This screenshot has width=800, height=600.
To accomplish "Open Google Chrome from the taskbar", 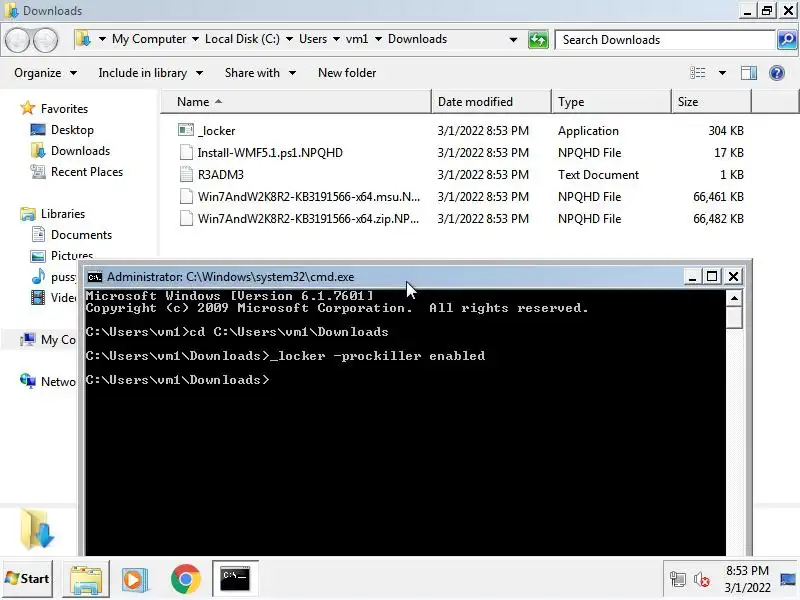I will 185,579.
